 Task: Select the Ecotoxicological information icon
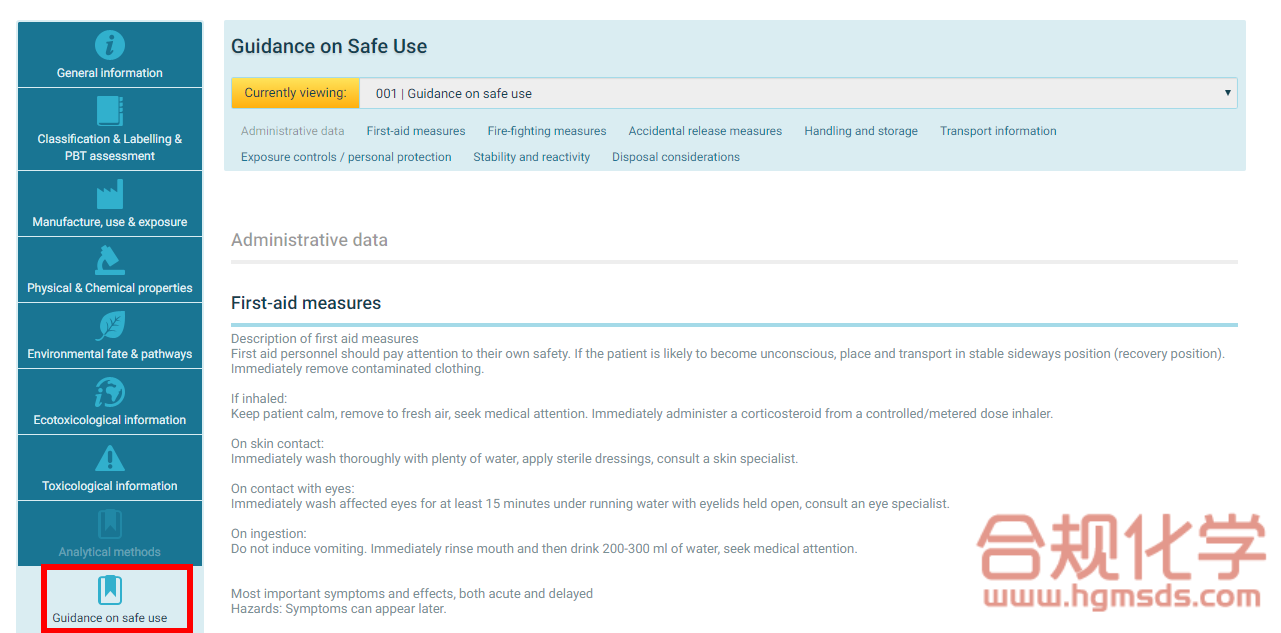point(110,392)
